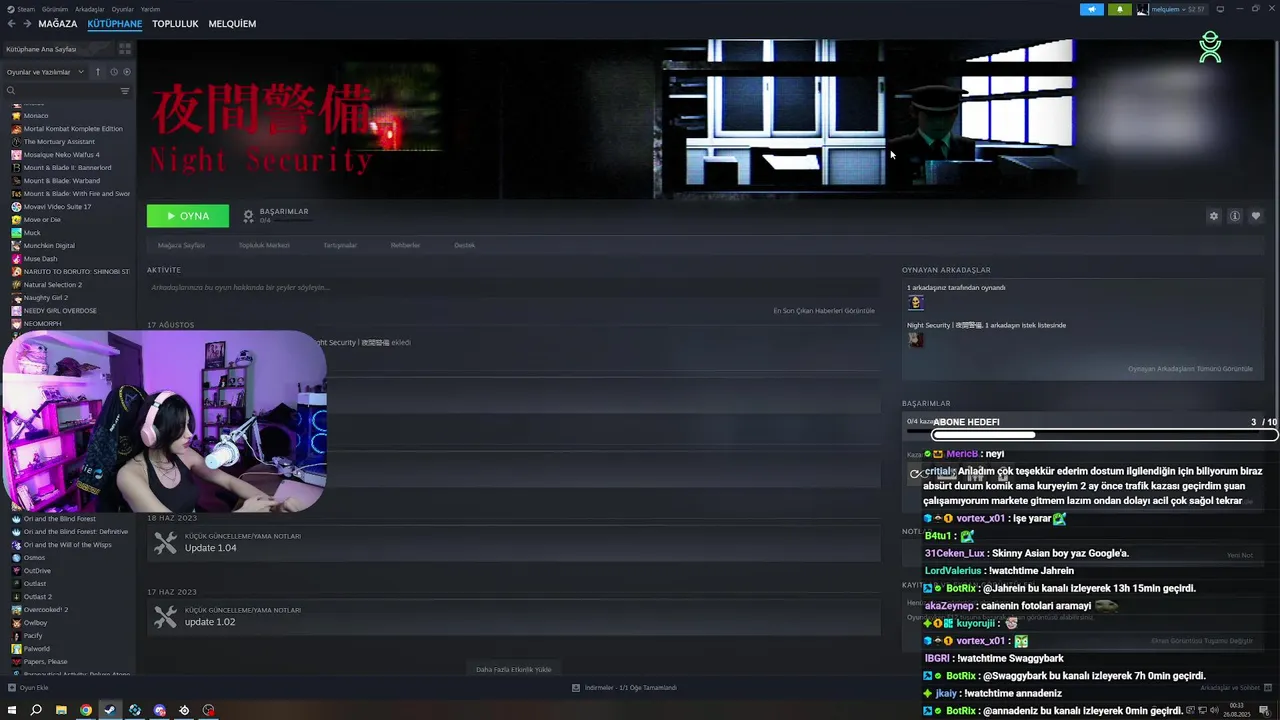The height and width of the screenshot is (720, 1280).
Task: Click the sort up-arrow icon in library sidebar
Action: pyautogui.click(x=98, y=72)
